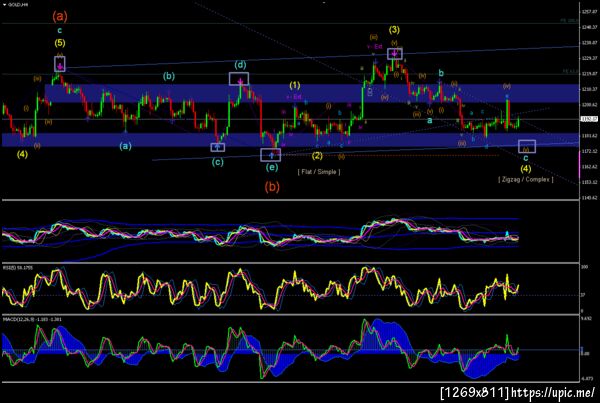Select the magenta down arrow under wave (d)
The width and height of the screenshot is (600, 403).
pyautogui.click(x=240, y=82)
